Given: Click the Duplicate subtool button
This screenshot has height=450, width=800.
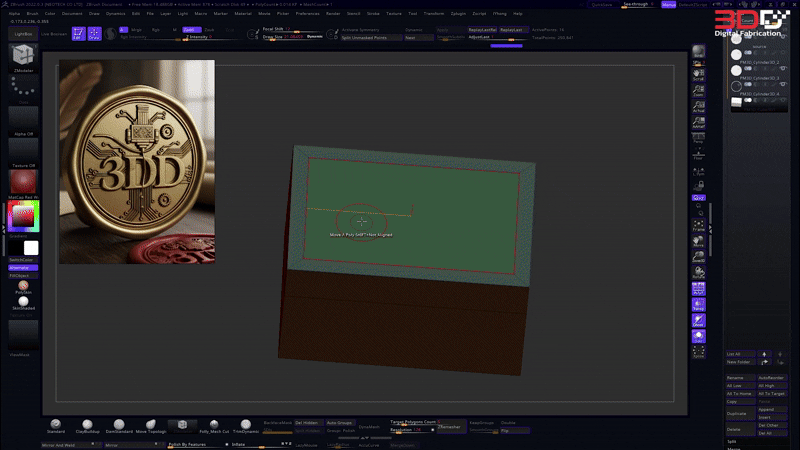Looking at the screenshot, I should click(x=737, y=412).
